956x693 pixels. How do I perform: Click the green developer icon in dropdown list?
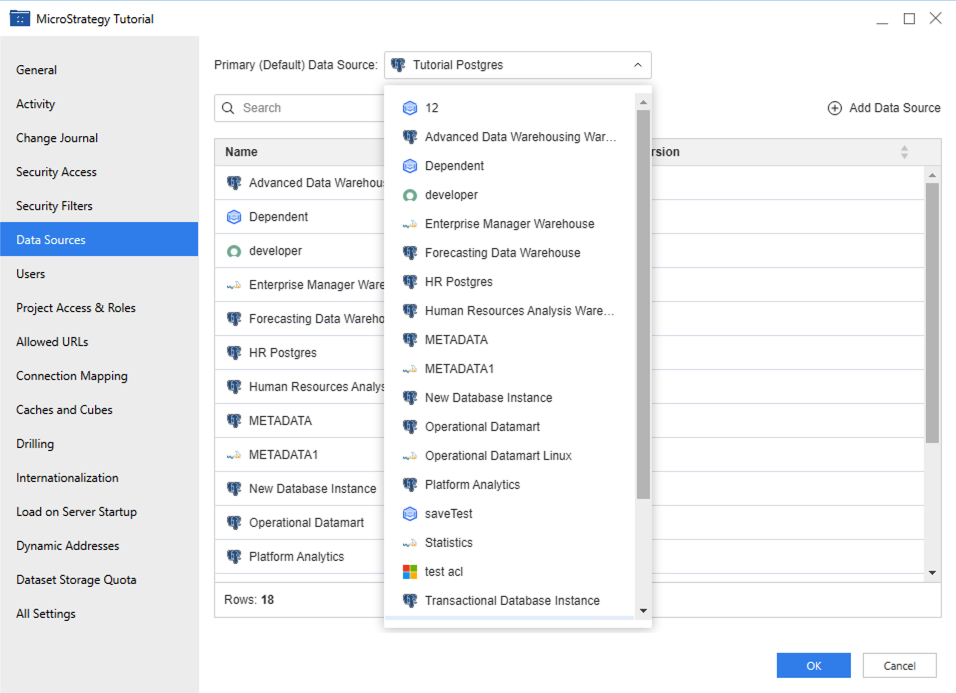tap(409, 195)
